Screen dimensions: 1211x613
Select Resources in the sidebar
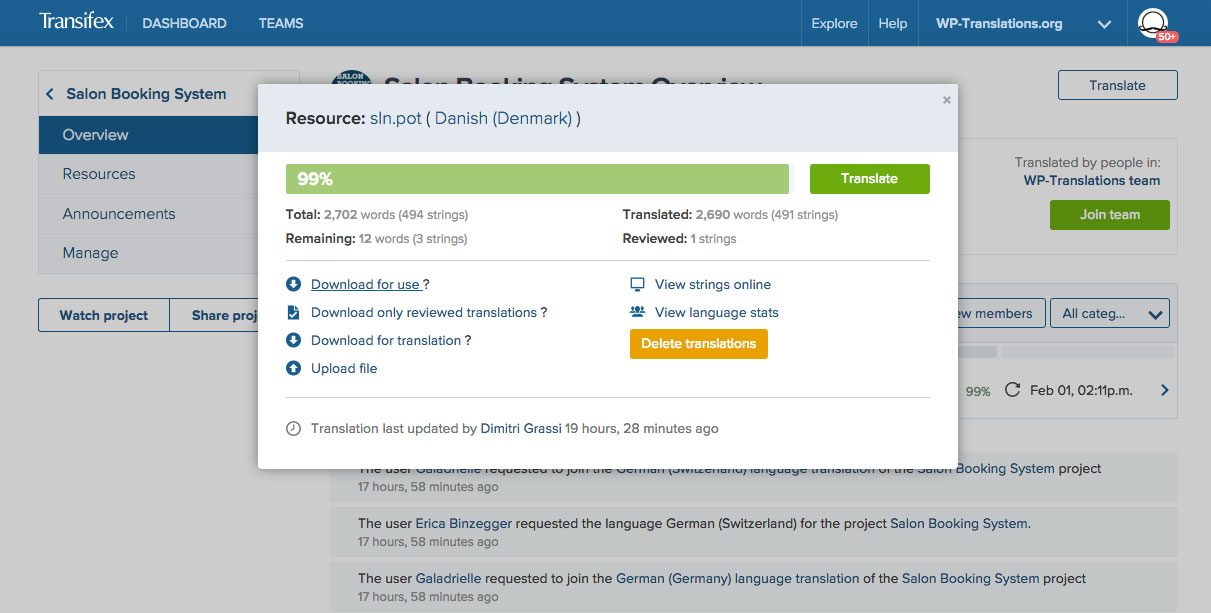click(x=99, y=174)
